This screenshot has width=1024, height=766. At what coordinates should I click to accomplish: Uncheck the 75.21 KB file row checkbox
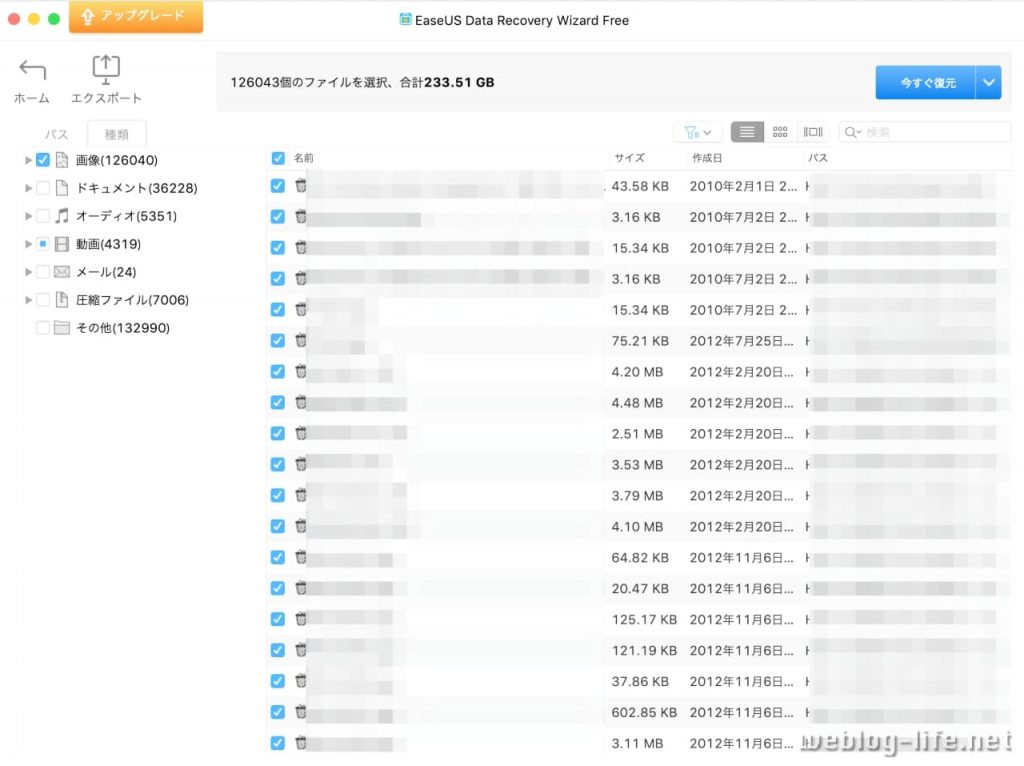pos(278,341)
